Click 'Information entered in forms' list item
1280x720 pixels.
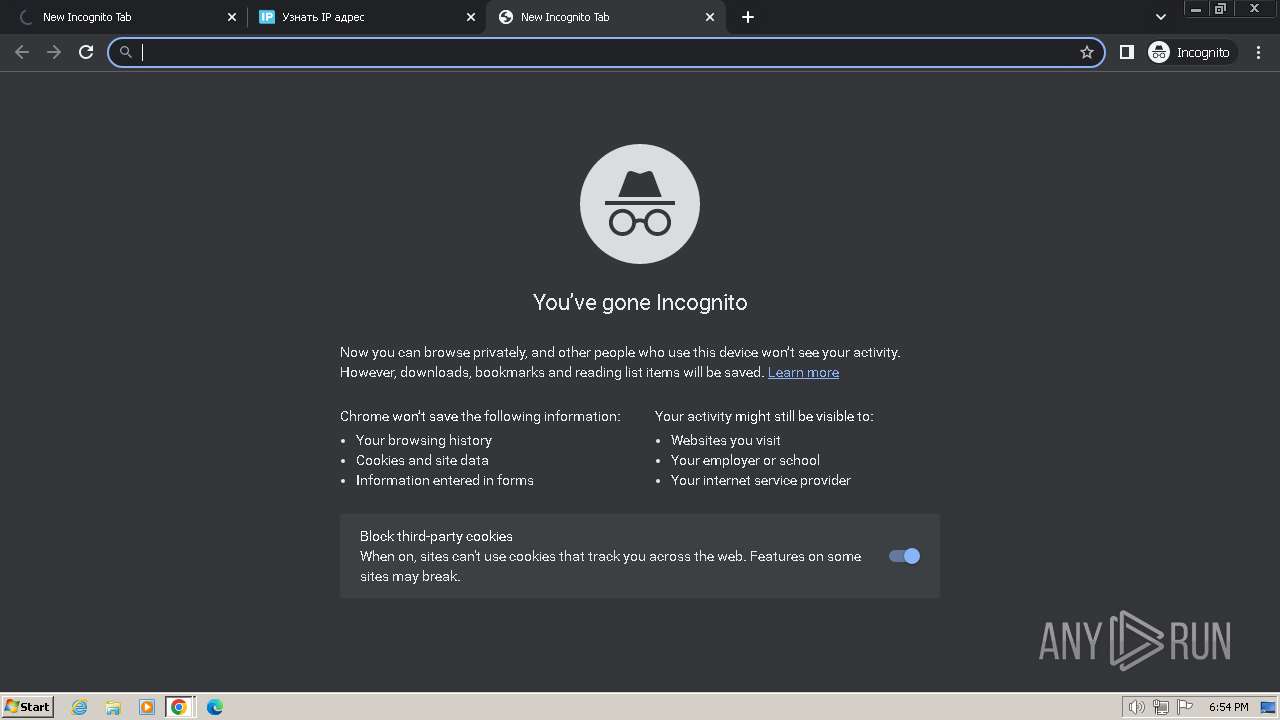[445, 480]
